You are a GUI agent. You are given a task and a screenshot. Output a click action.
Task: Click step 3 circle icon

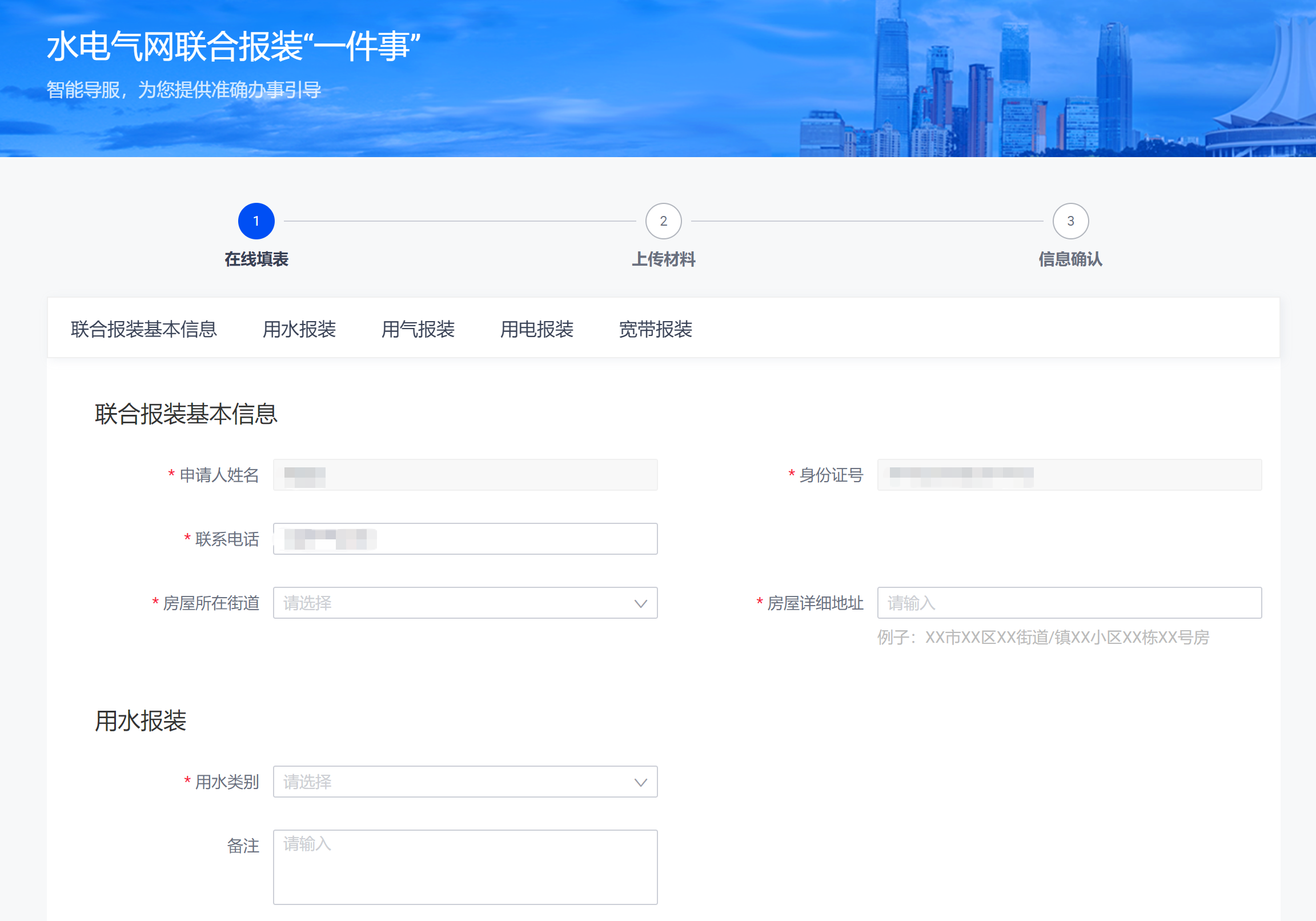[x=1070, y=221]
